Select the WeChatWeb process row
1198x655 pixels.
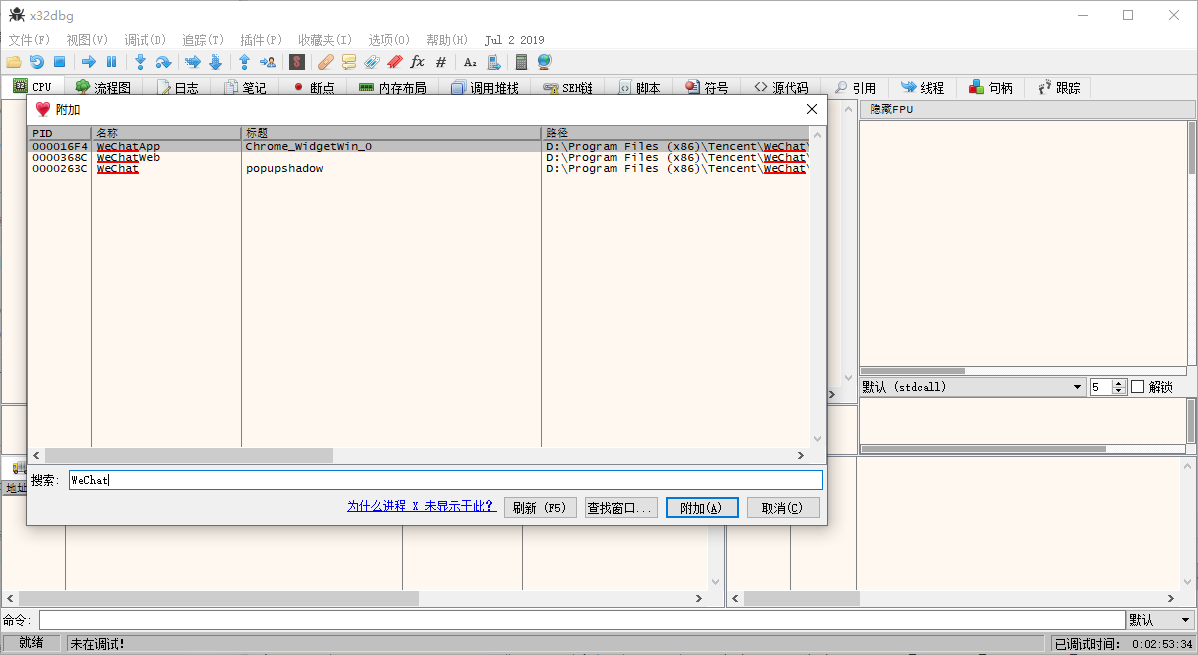pos(128,158)
